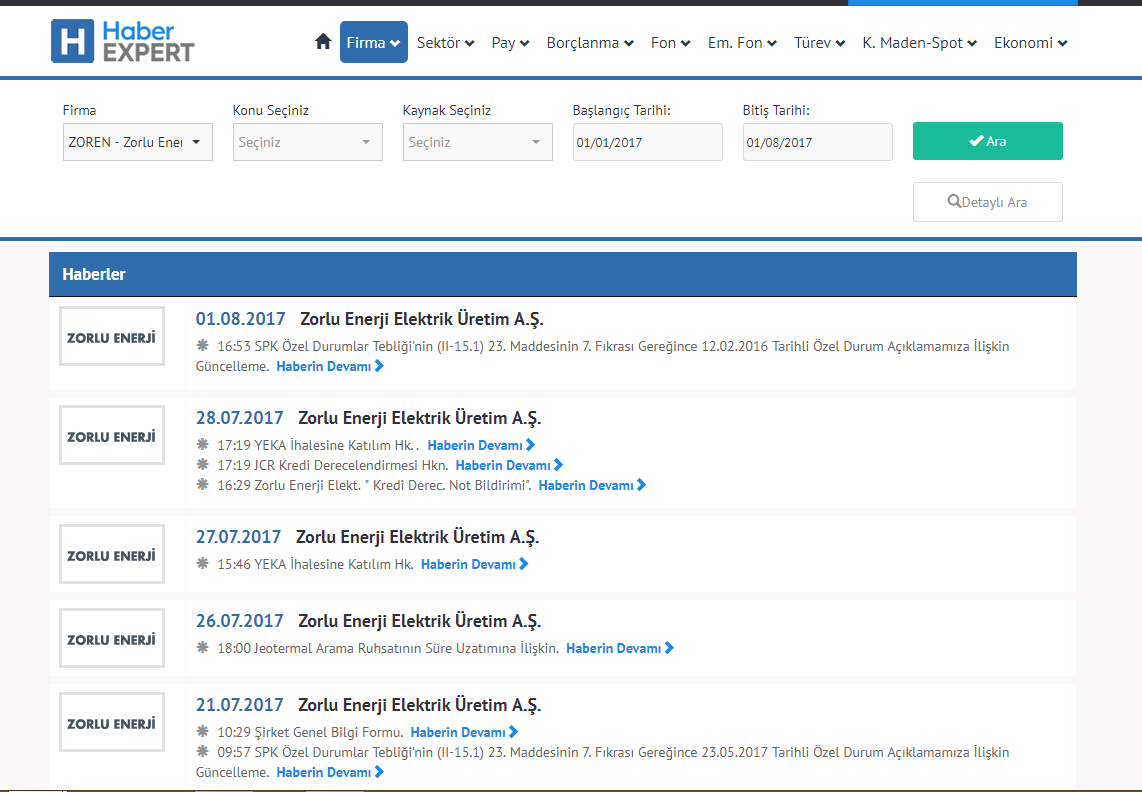This screenshot has height=792, width=1142.
Task: Click the Detaylı Ara button
Action: click(x=988, y=202)
